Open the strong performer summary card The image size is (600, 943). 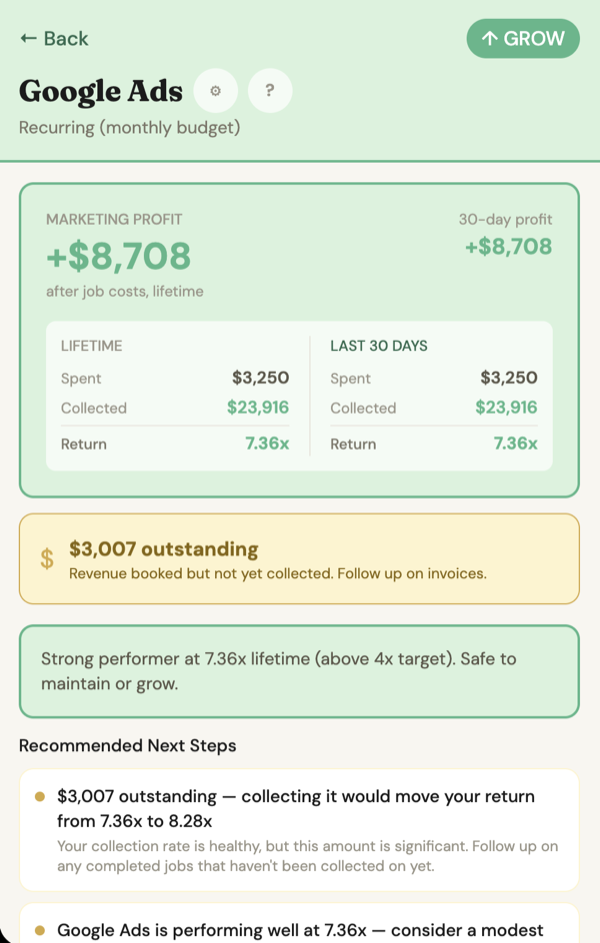point(300,671)
